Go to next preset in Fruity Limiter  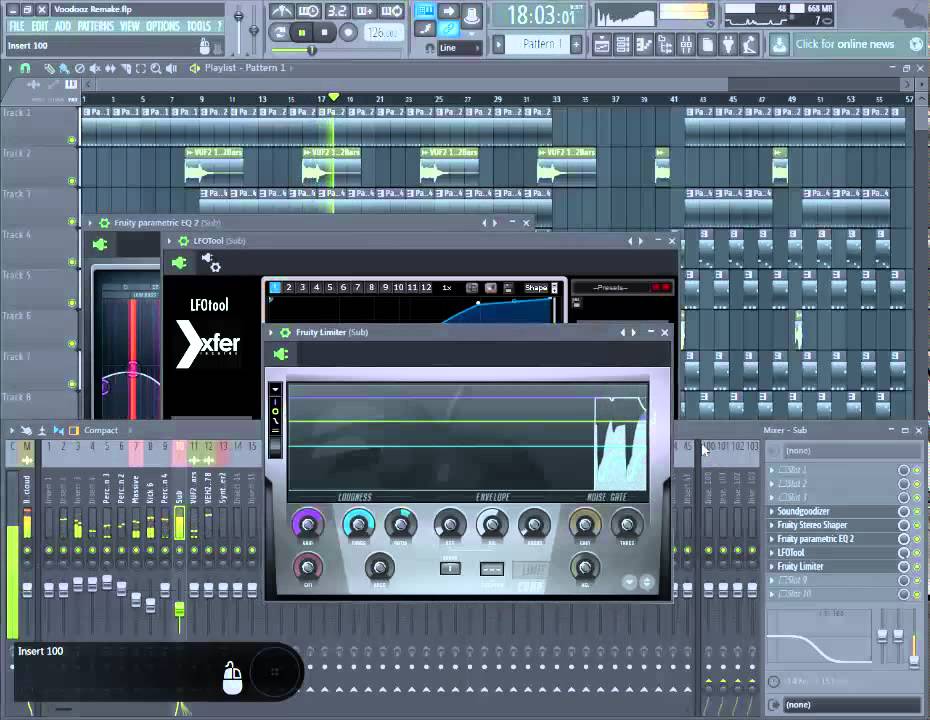(634, 333)
